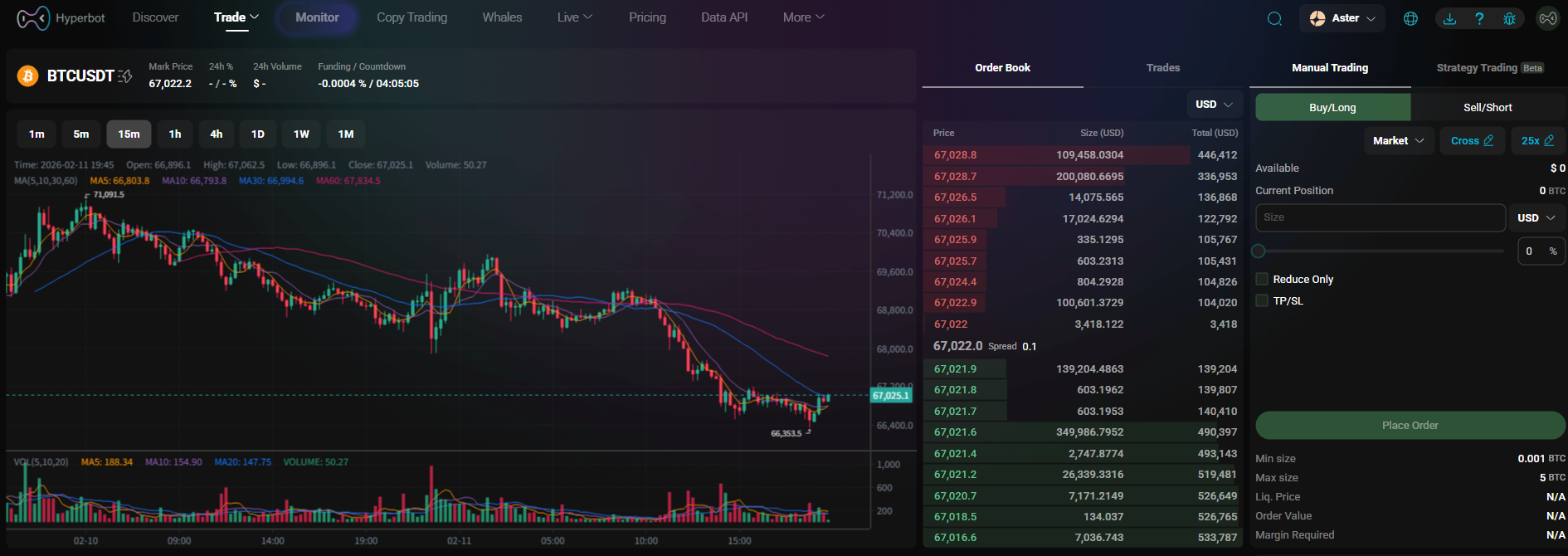Click the Hyperbot avatar icon at top right

tap(1548, 18)
